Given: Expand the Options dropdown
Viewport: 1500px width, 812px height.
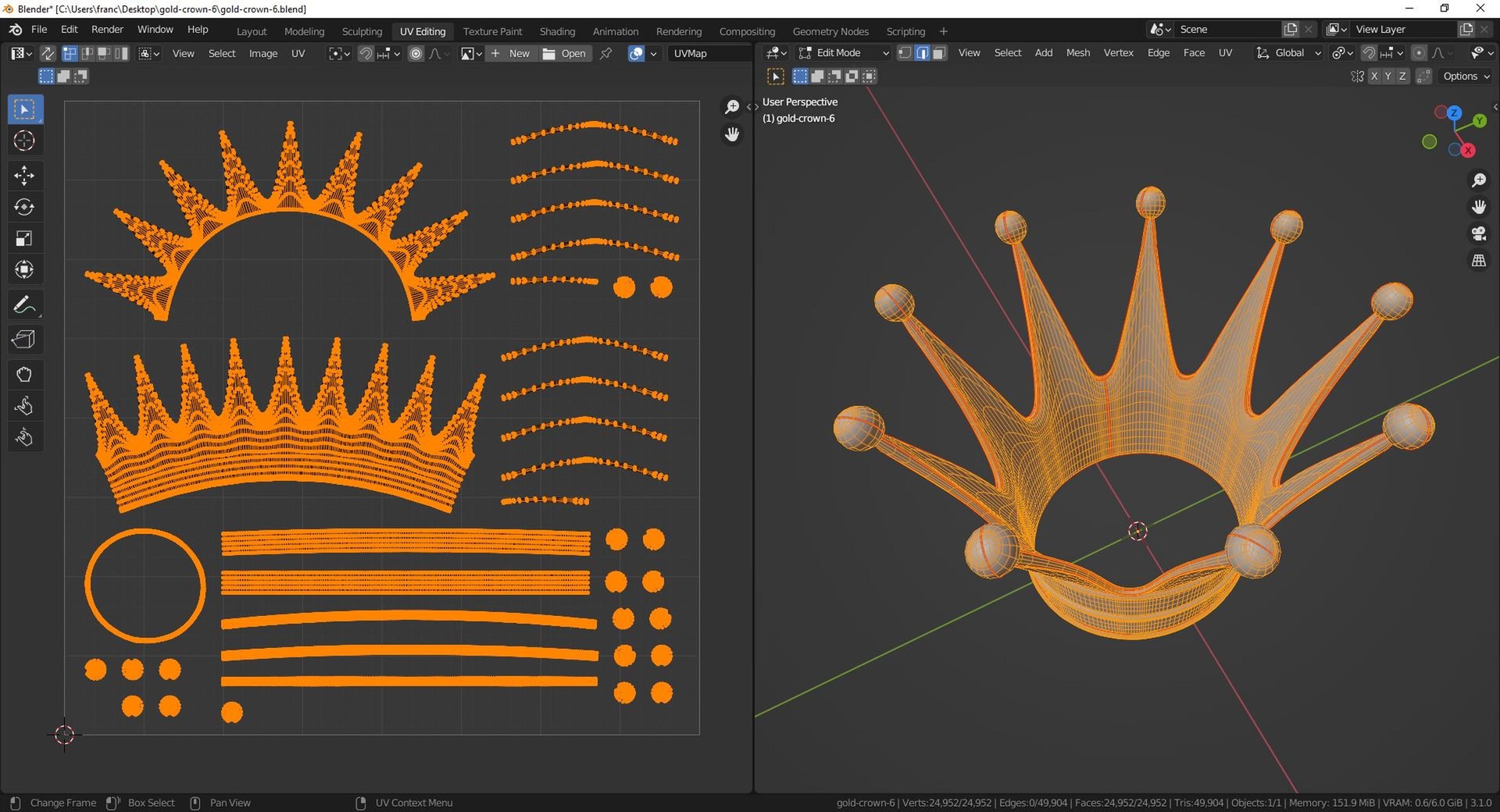Looking at the screenshot, I should tap(1466, 76).
